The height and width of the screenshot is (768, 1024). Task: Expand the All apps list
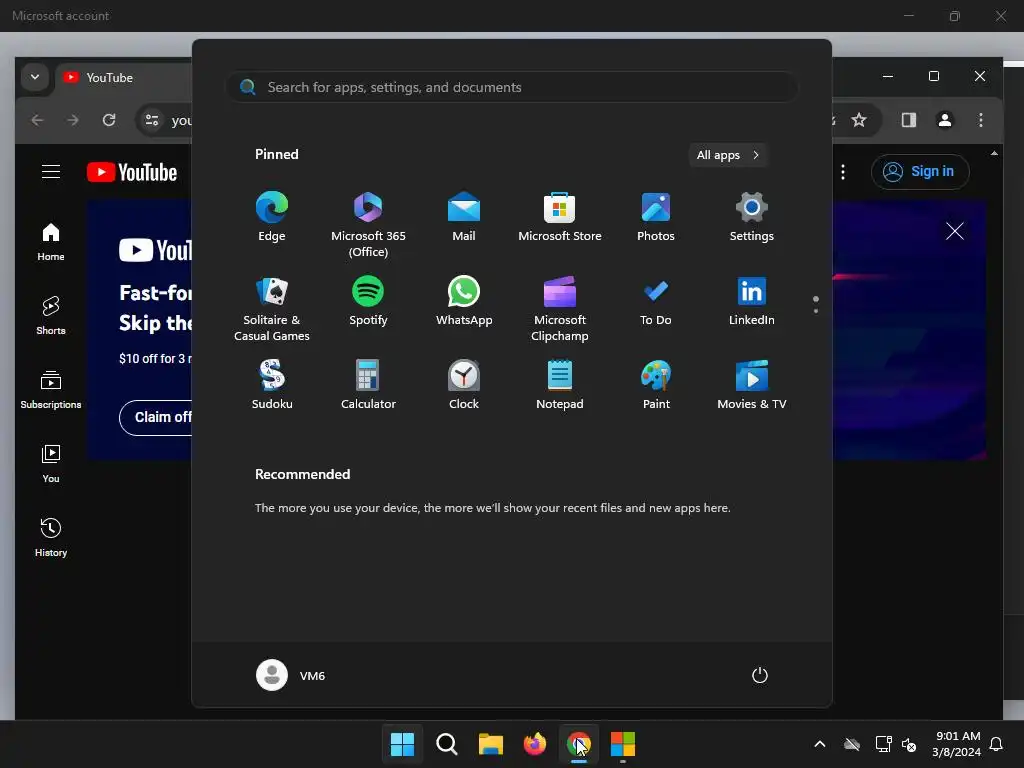pyautogui.click(x=728, y=155)
